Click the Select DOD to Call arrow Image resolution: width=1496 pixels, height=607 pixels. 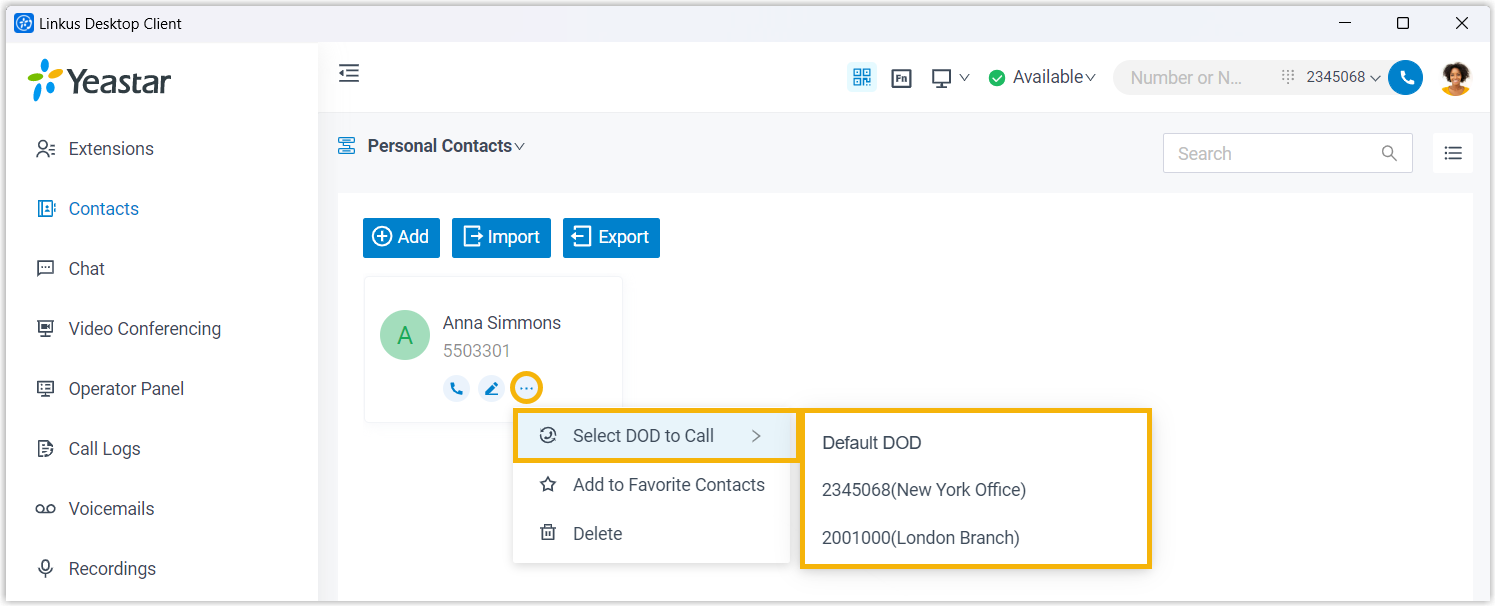tap(756, 436)
